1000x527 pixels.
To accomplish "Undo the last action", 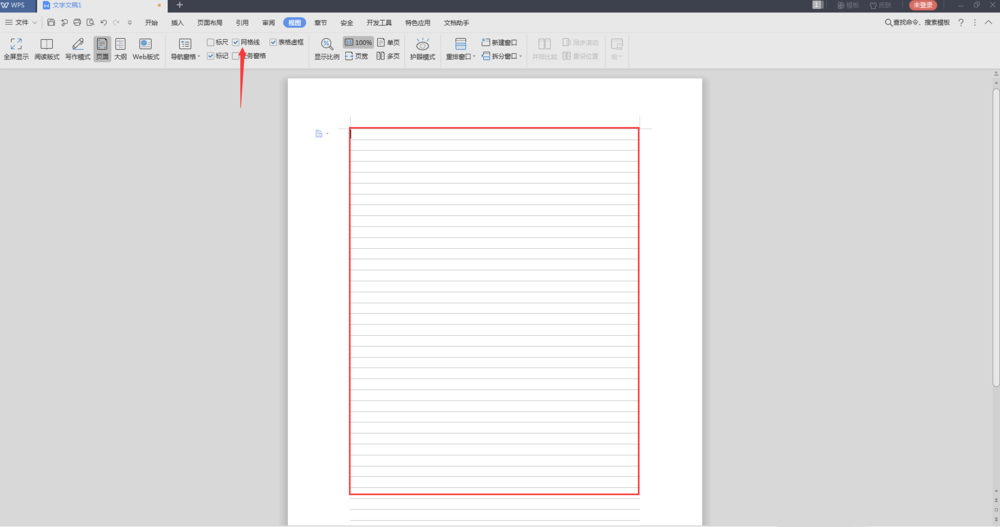I will pyautogui.click(x=103, y=22).
